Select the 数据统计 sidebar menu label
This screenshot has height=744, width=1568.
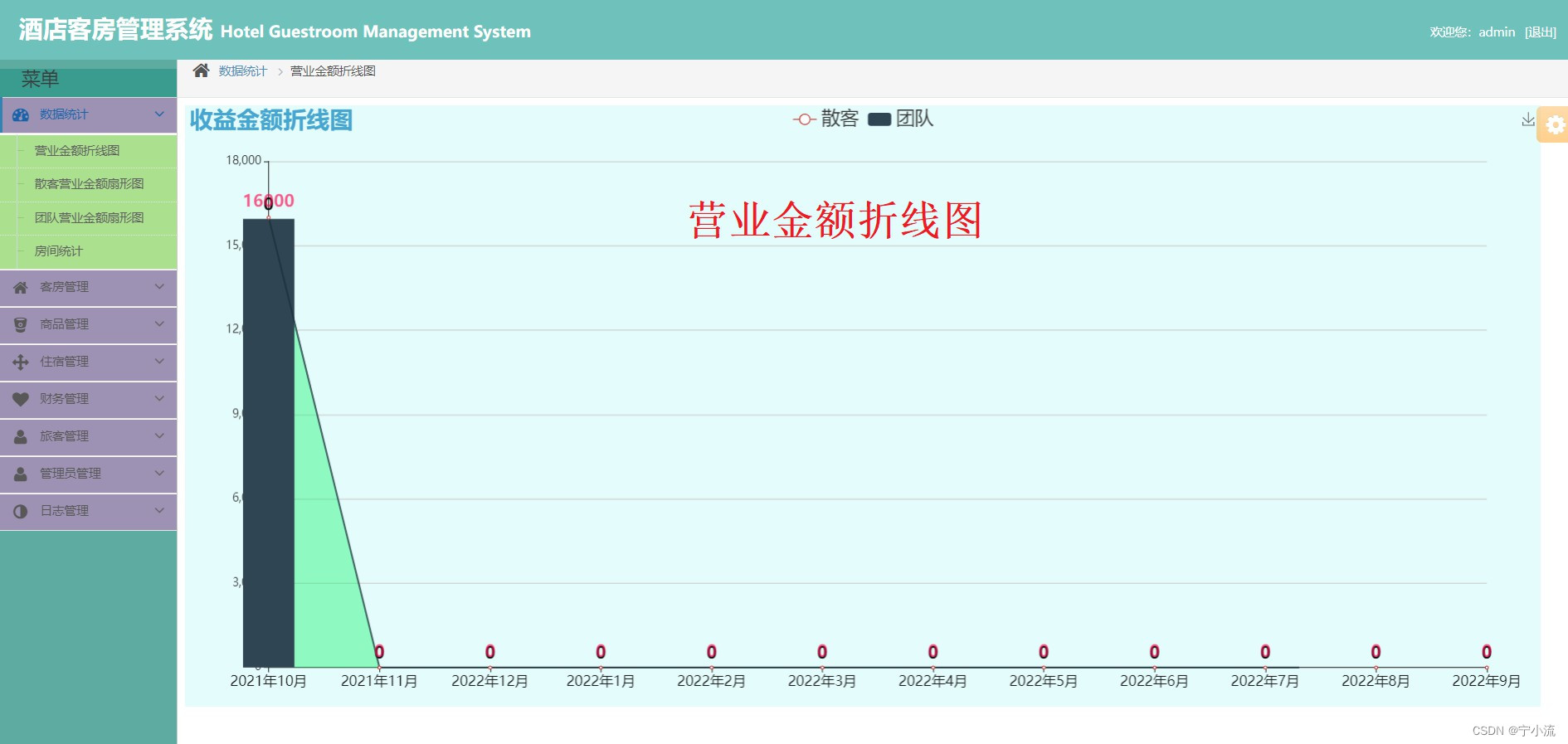[64, 114]
